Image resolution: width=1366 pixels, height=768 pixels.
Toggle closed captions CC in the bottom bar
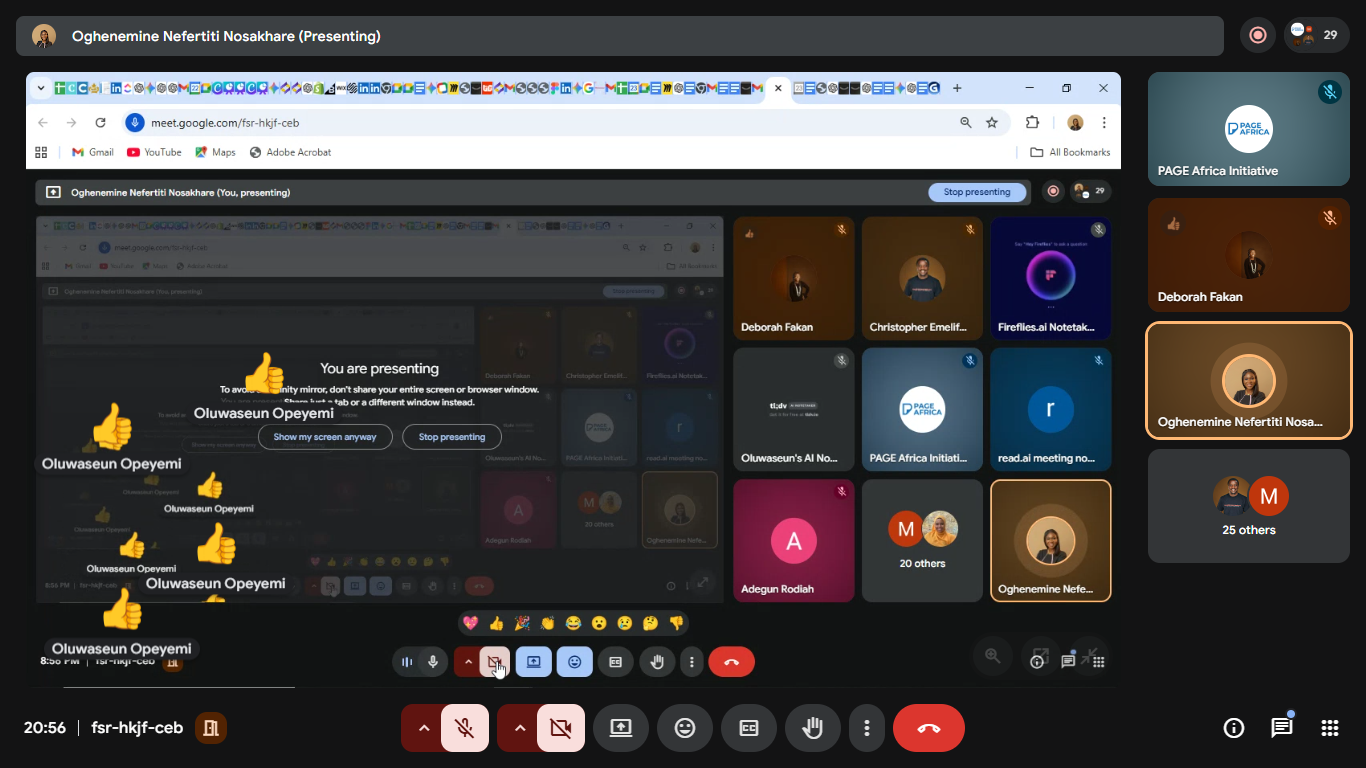tap(749, 728)
